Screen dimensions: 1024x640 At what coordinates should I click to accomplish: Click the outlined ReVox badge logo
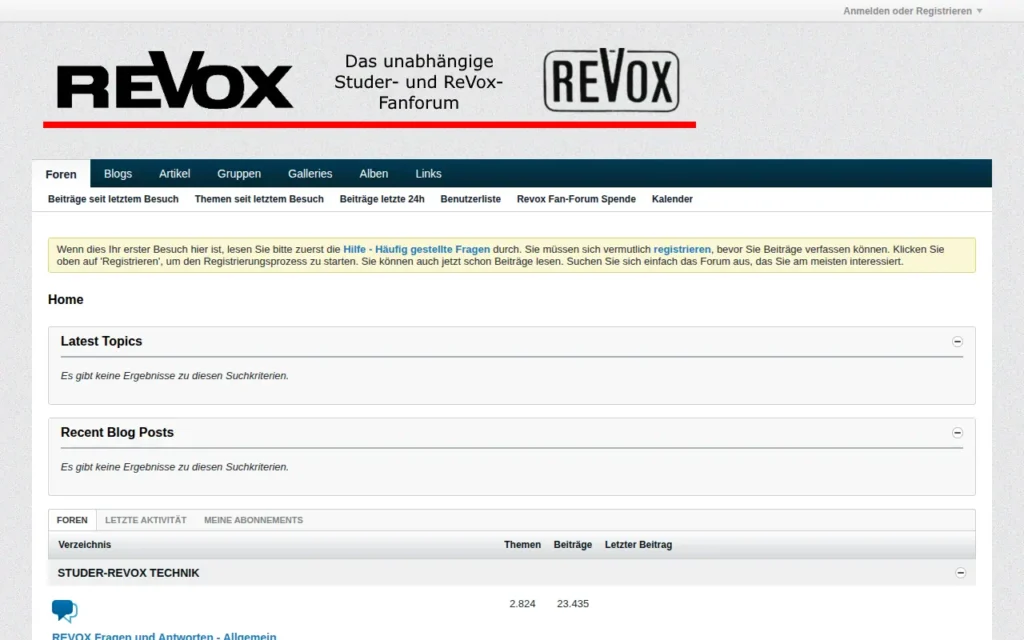click(x=611, y=80)
